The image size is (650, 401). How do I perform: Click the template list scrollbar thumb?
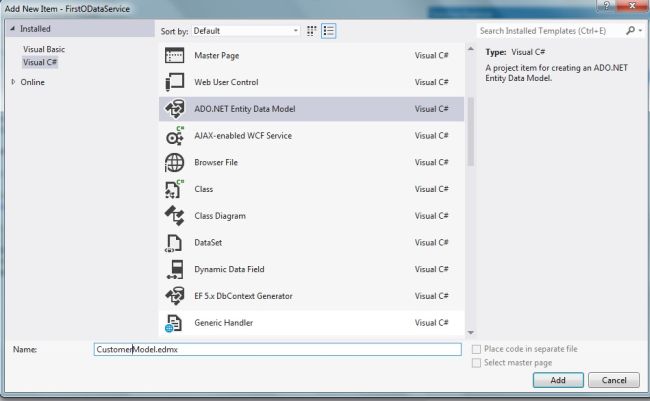click(x=471, y=132)
